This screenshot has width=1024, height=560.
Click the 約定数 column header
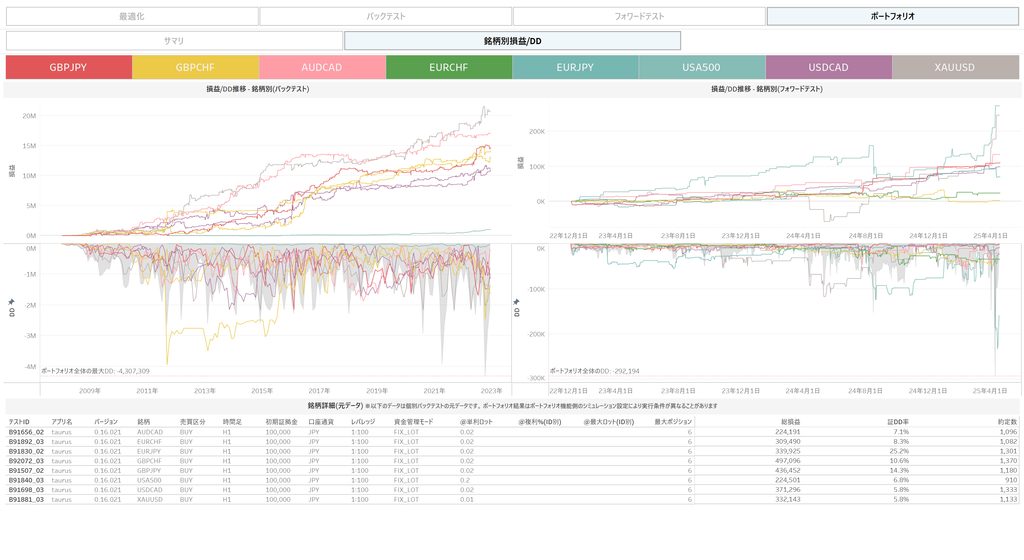pyautogui.click(x=1007, y=422)
